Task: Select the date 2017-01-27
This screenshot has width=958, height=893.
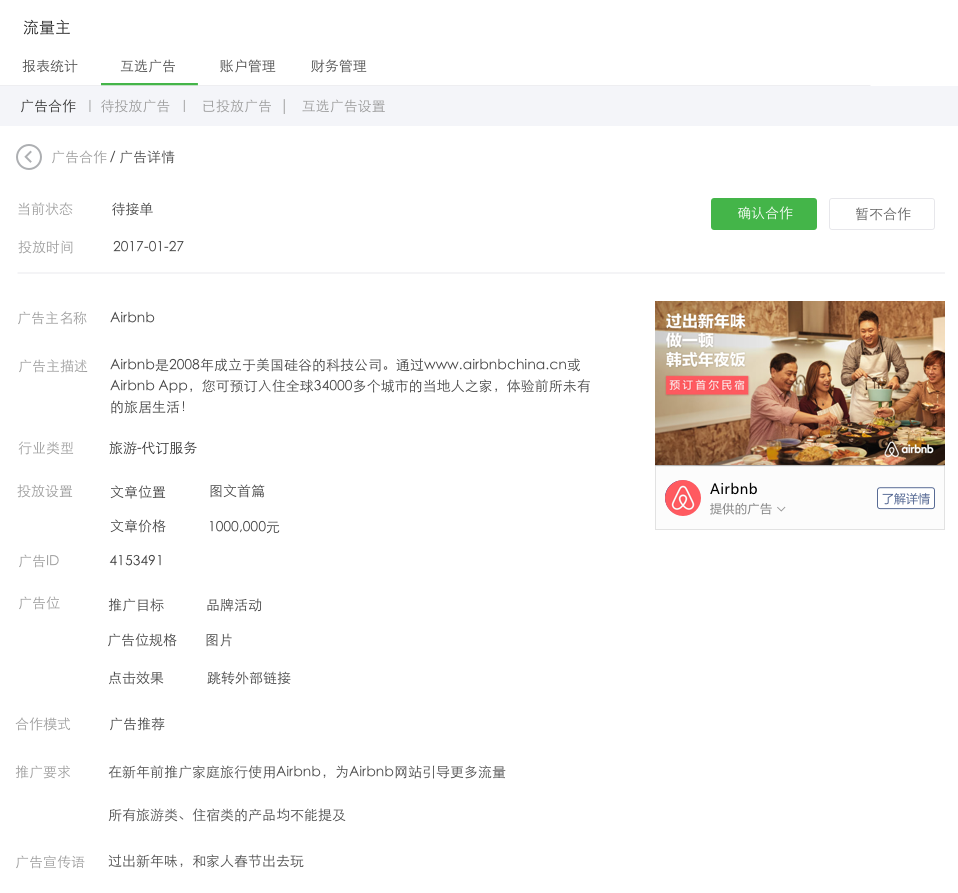Action: pos(148,246)
